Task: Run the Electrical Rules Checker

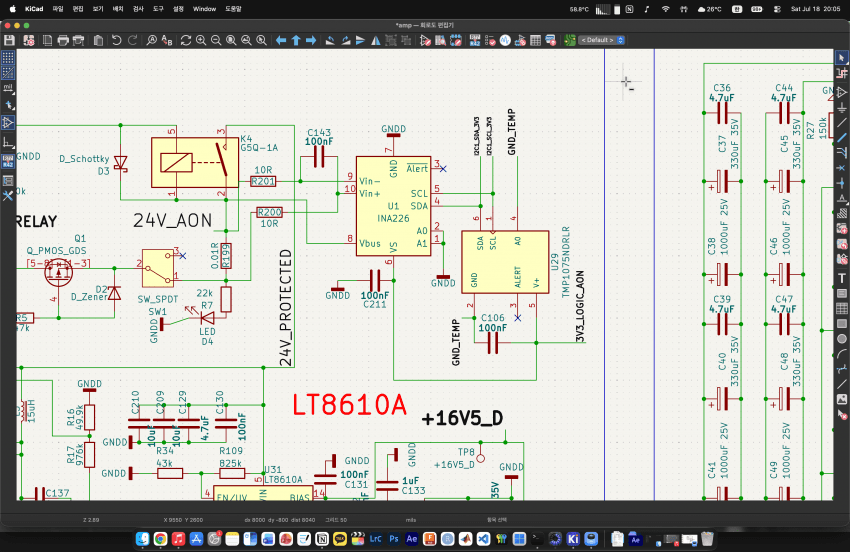Action: [490, 40]
